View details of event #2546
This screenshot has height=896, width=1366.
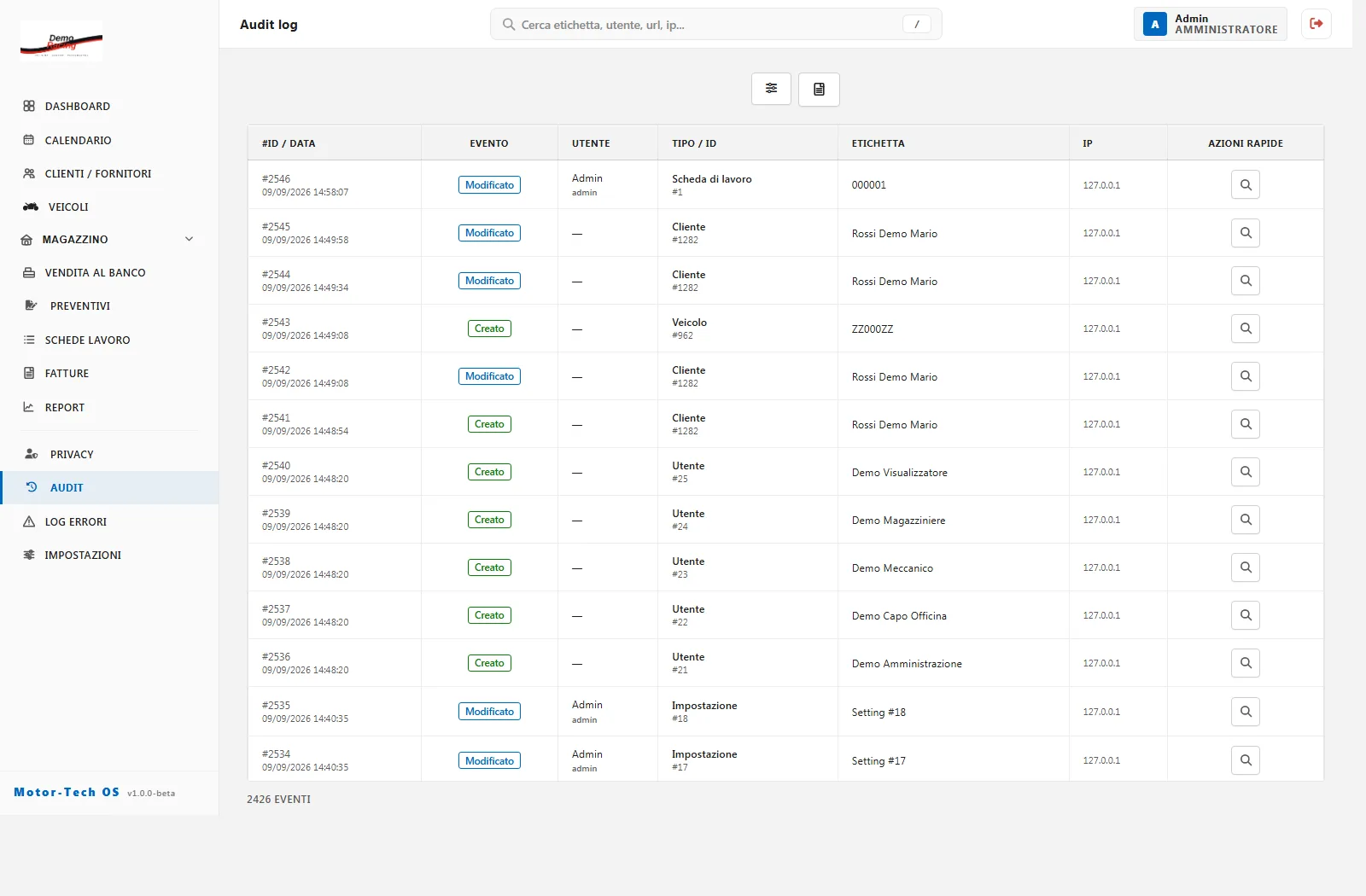pos(1246,185)
